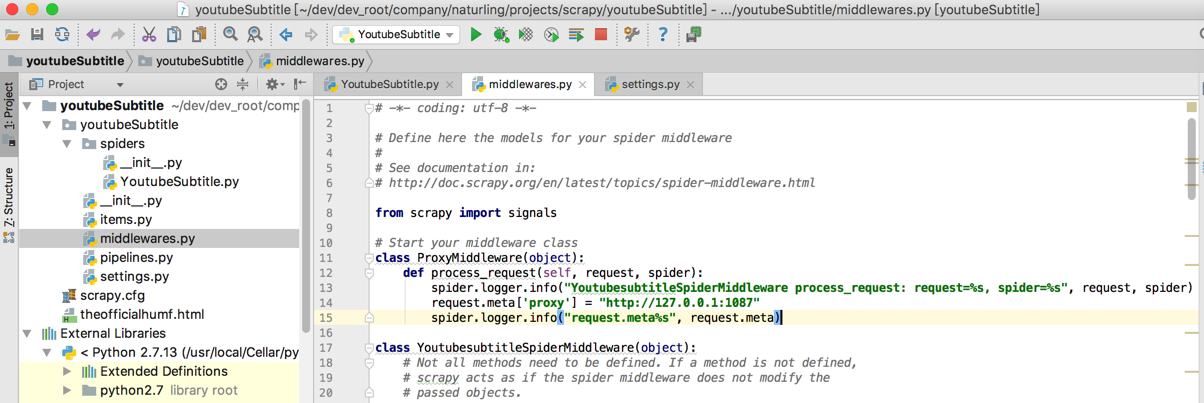The height and width of the screenshot is (403, 1204).
Task: Collapse the Python 2.7.13 interpreter node
Action: tap(47, 353)
